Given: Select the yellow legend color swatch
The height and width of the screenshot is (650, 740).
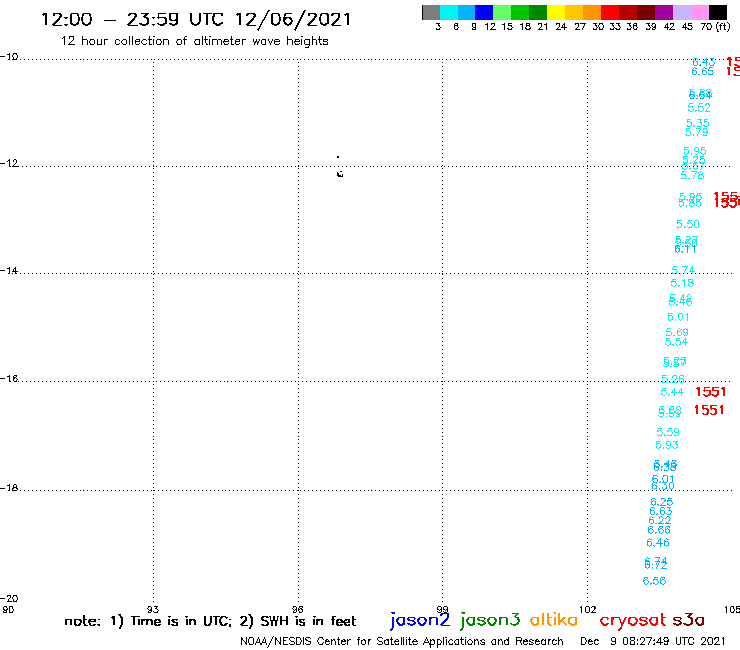Looking at the screenshot, I should 556,12.
